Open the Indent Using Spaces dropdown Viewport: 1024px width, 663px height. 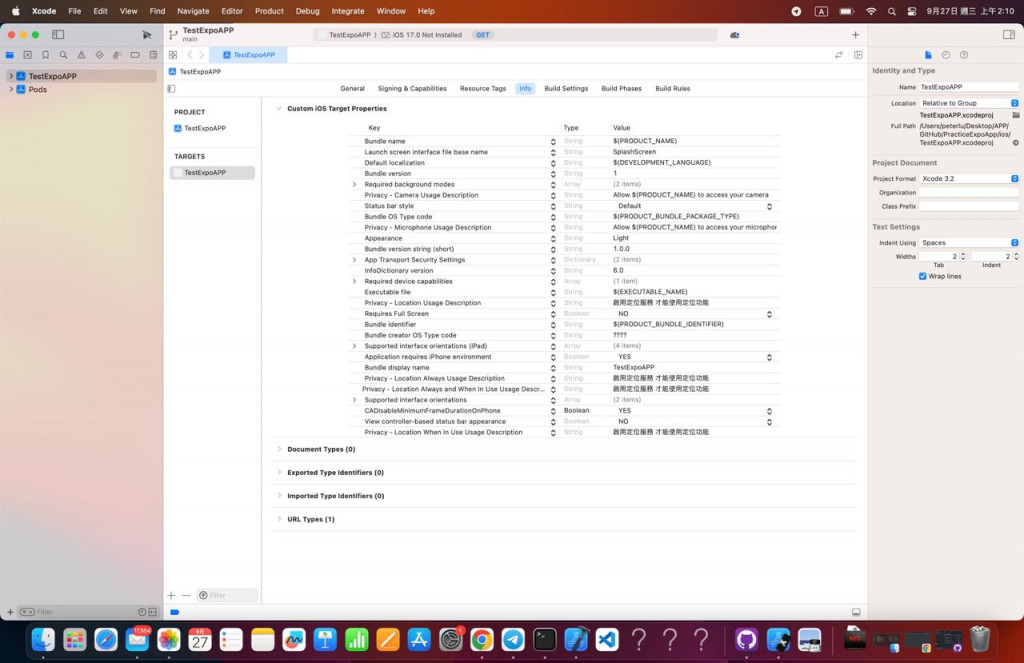pos(968,242)
